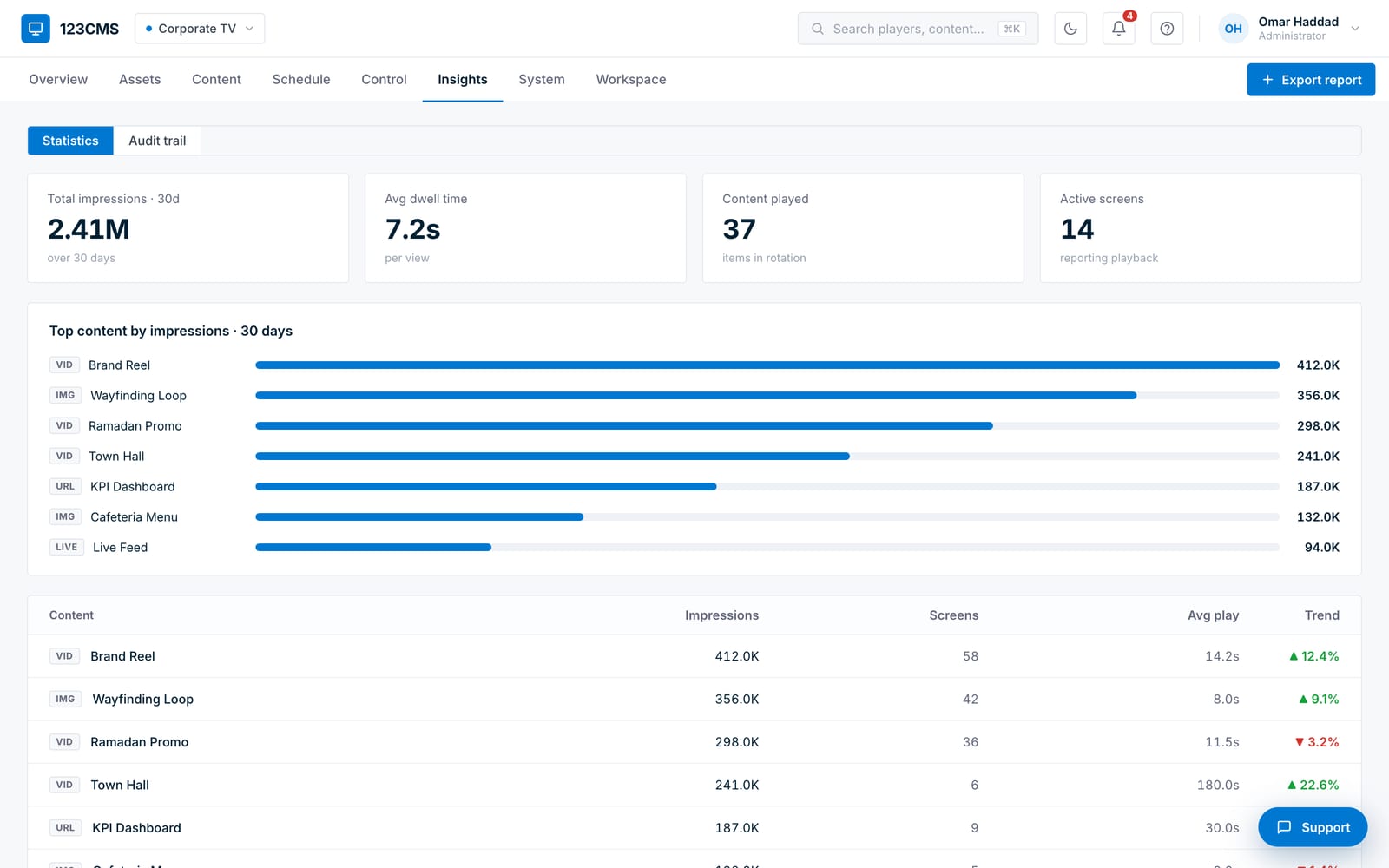Click the 30.0s avg play for KPI Dashboard
Viewport: 1389px width, 868px height.
click(1221, 828)
